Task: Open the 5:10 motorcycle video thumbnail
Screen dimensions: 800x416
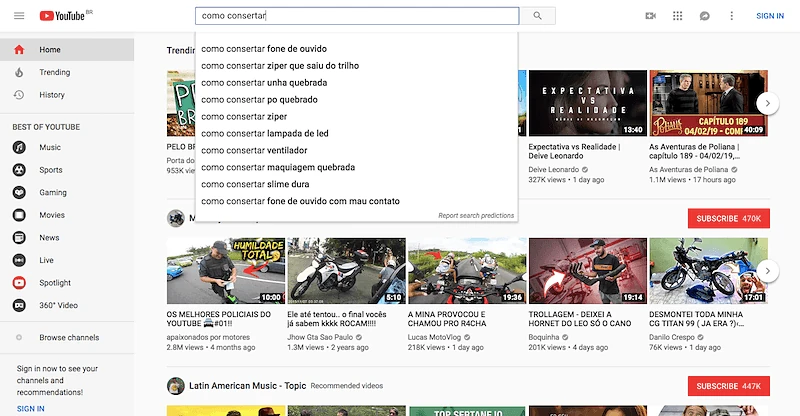Action: pos(346,271)
